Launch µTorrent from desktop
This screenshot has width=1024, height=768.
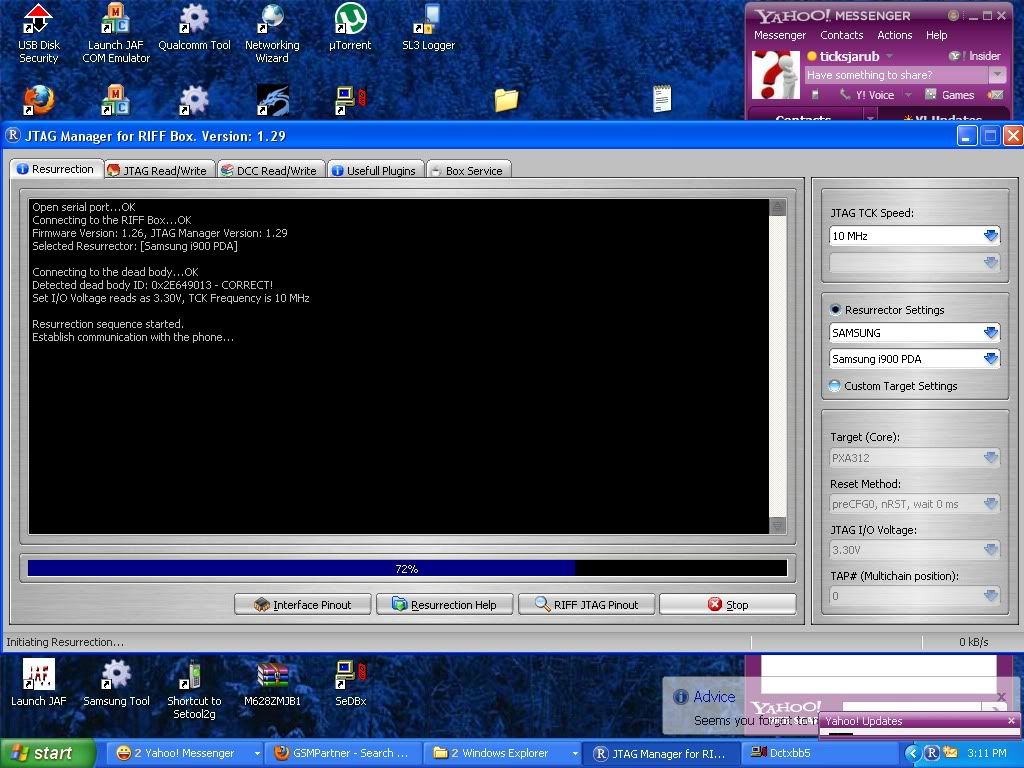(x=350, y=27)
